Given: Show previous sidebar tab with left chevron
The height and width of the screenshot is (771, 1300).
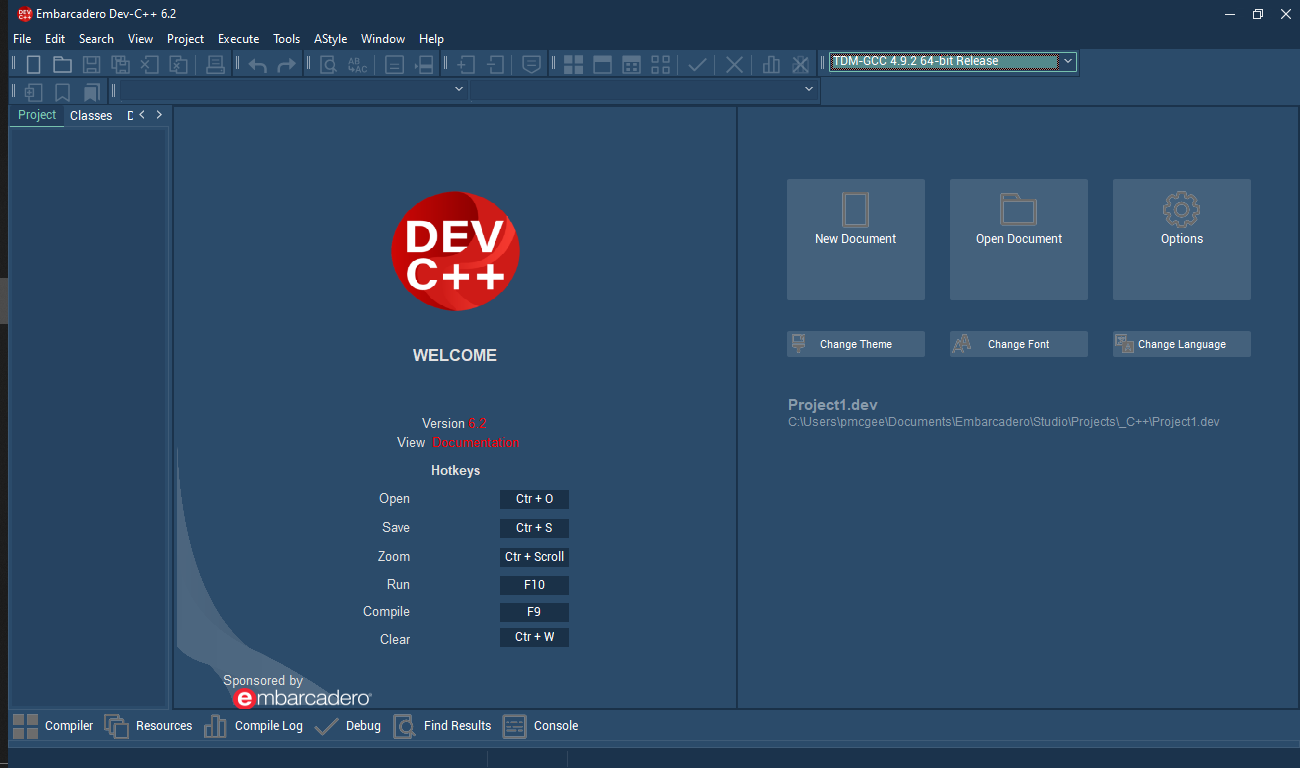Looking at the screenshot, I should (142, 115).
